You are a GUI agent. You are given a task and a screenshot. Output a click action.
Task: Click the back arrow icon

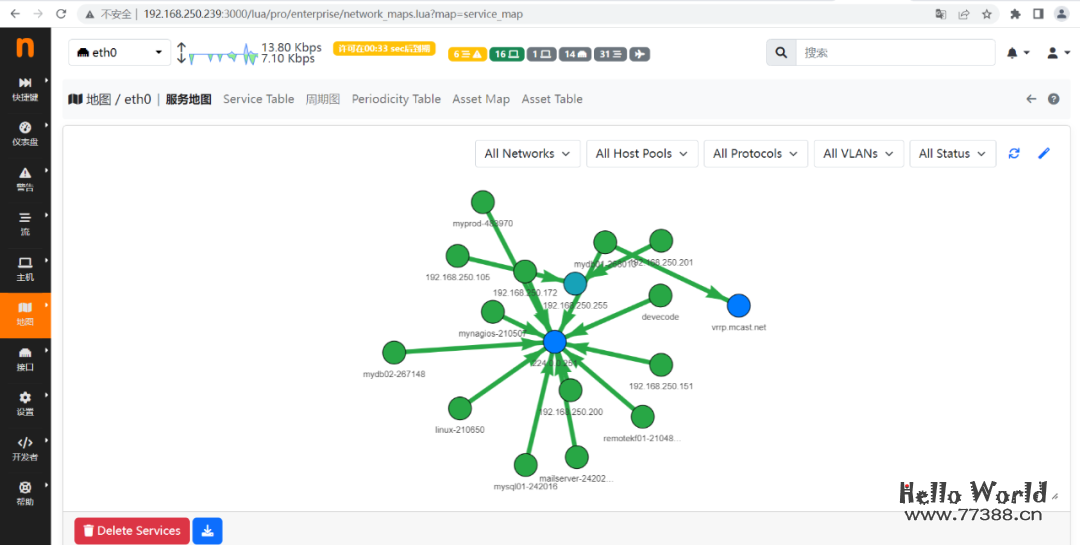(1032, 99)
